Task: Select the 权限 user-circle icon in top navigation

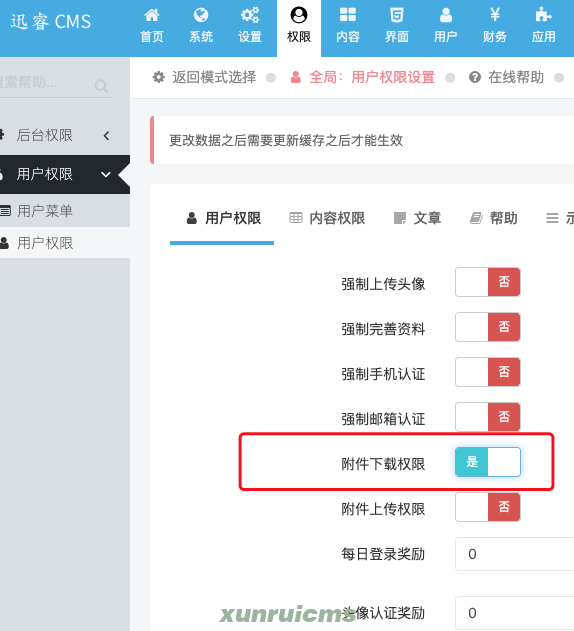Action: click(x=299, y=15)
